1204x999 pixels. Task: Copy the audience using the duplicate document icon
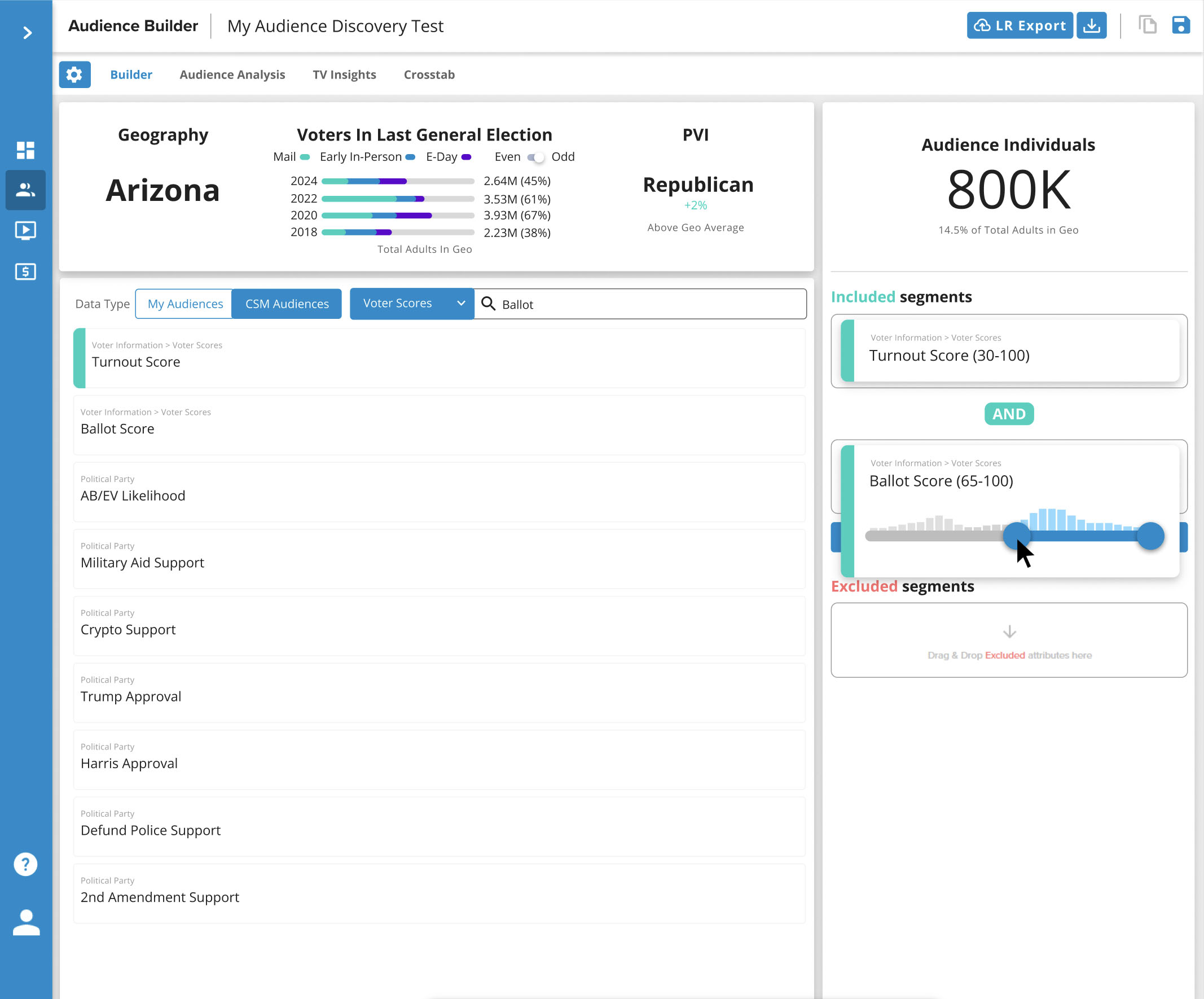[1148, 25]
